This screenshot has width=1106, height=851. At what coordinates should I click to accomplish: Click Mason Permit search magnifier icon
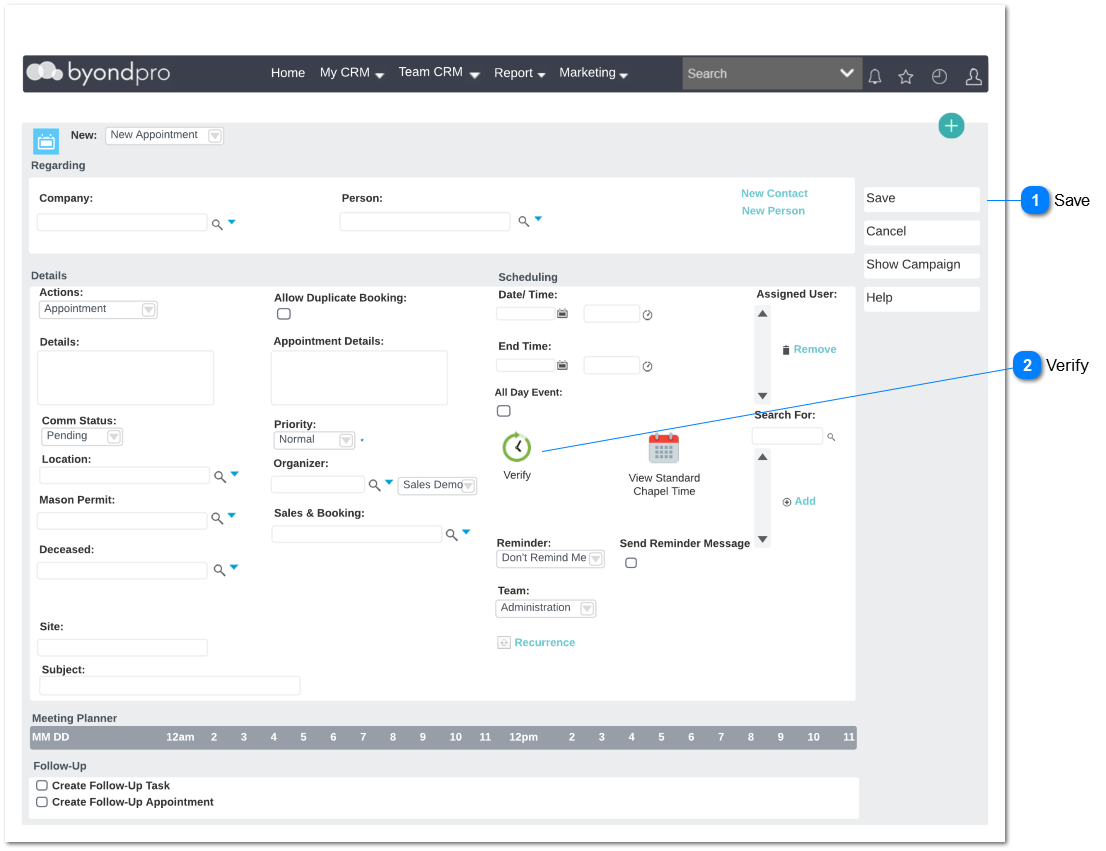(x=217, y=519)
